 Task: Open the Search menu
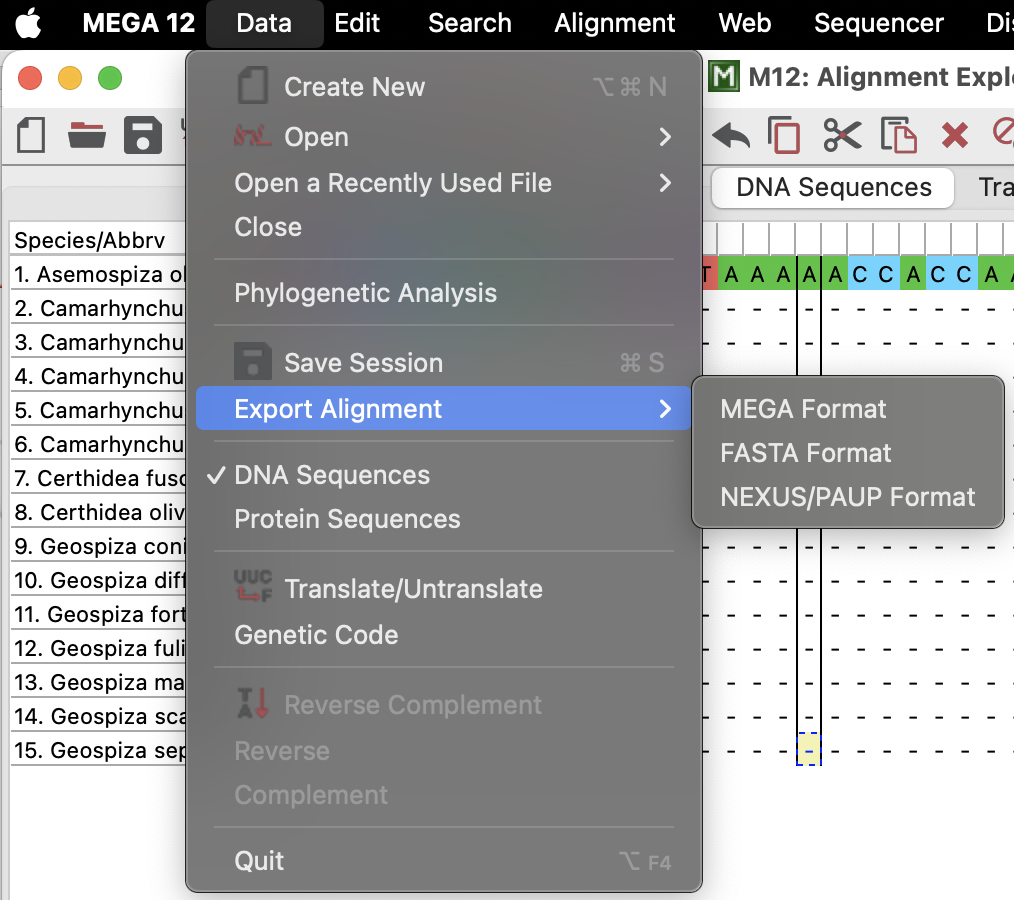point(469,23)
